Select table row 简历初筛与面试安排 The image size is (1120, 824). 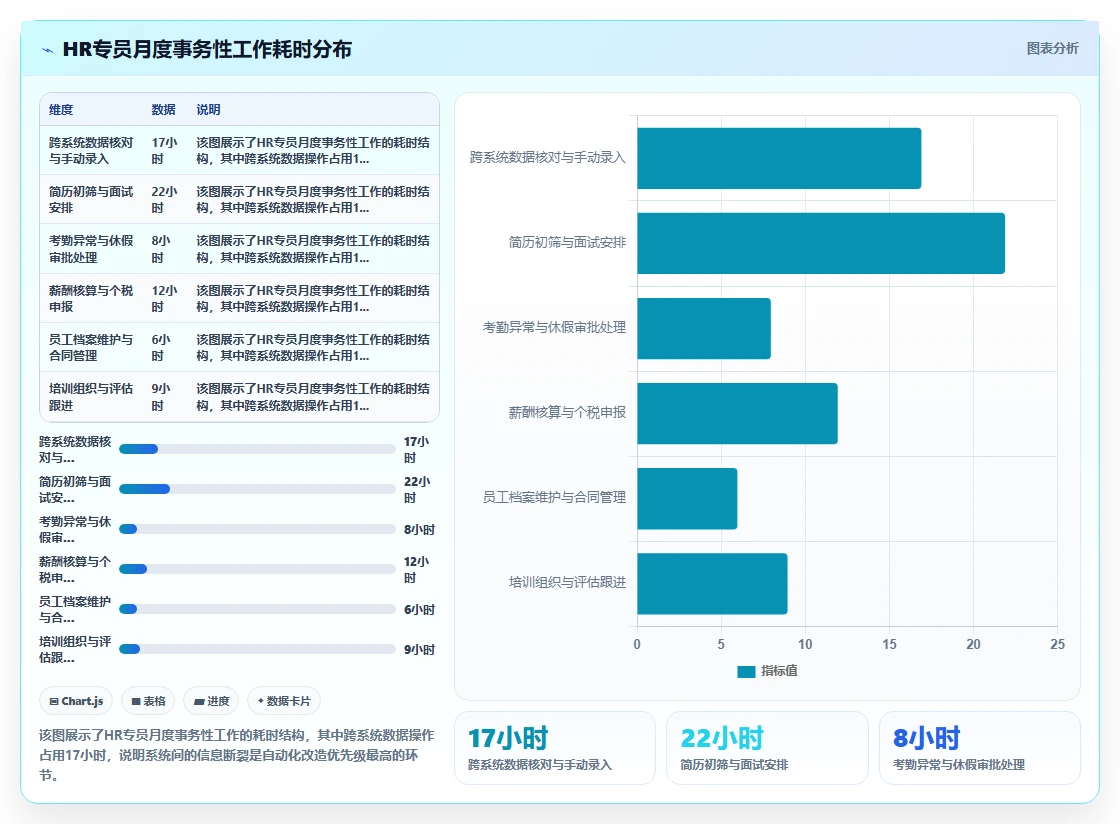pos(239,200)
